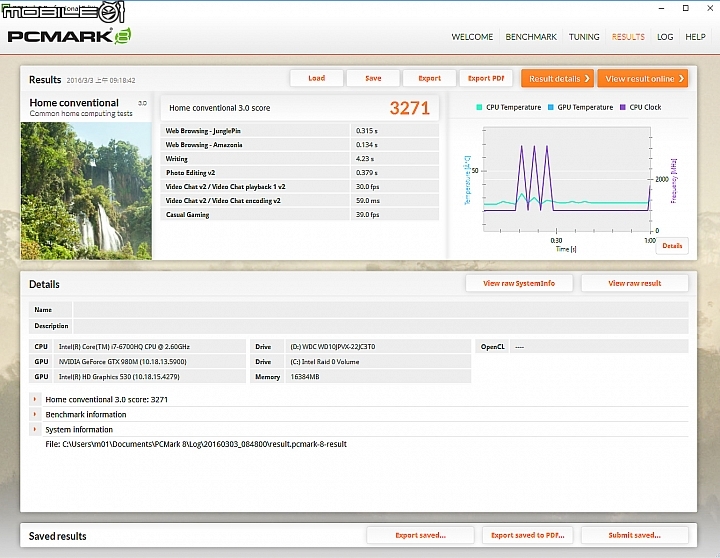This screenshot has height=558, width=720.
Task: Click the Save result button
Action: [x=373, y=79]
